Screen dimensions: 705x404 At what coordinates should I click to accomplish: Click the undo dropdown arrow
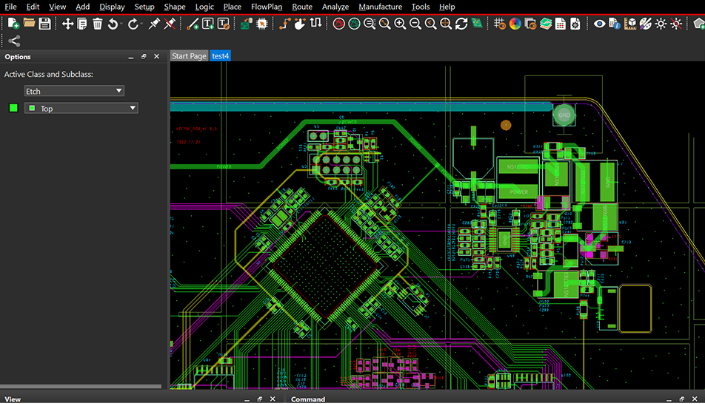(x=121, y=24)
